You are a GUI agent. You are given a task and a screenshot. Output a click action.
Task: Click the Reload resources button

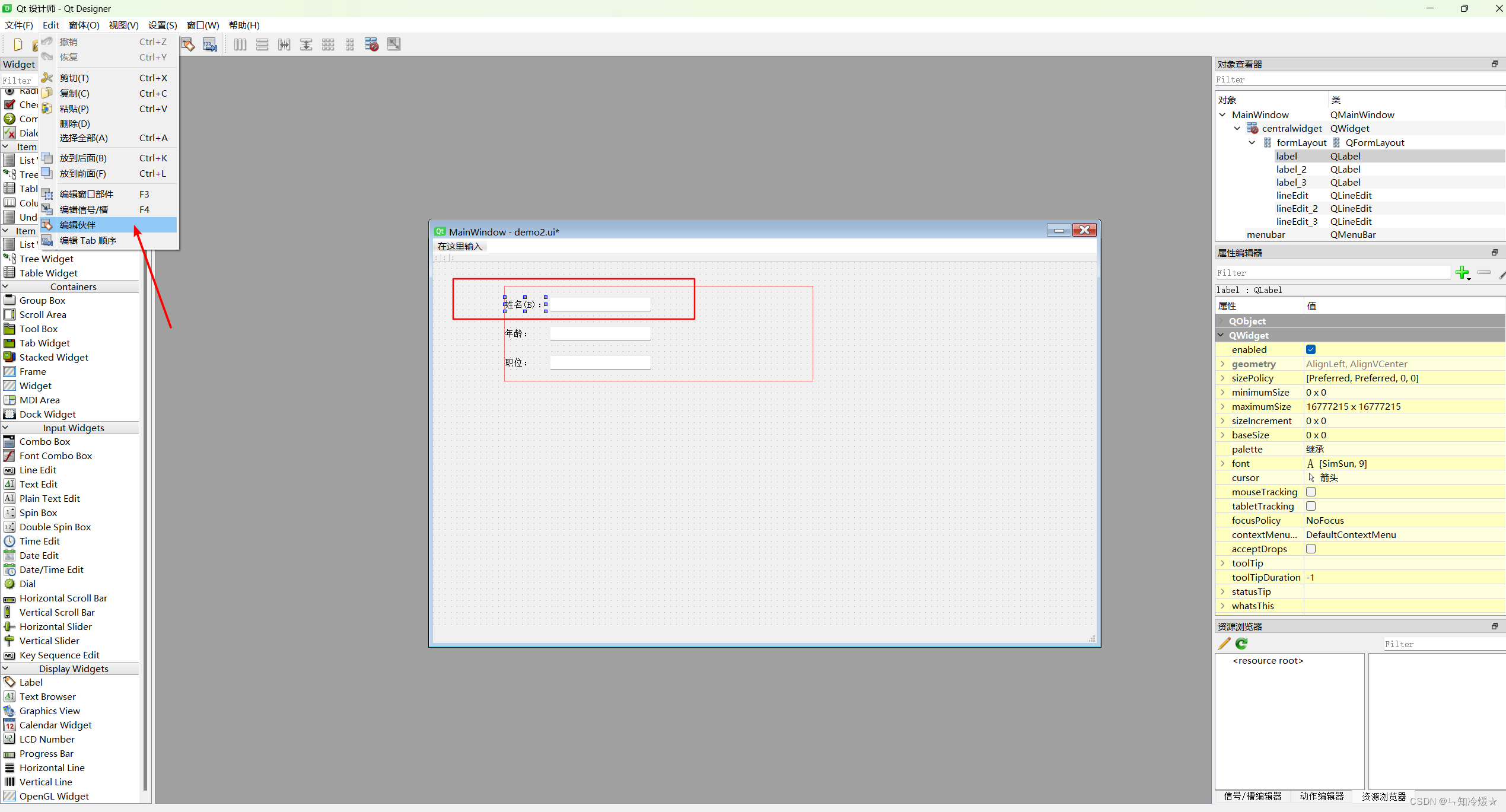click(1242, 643)
